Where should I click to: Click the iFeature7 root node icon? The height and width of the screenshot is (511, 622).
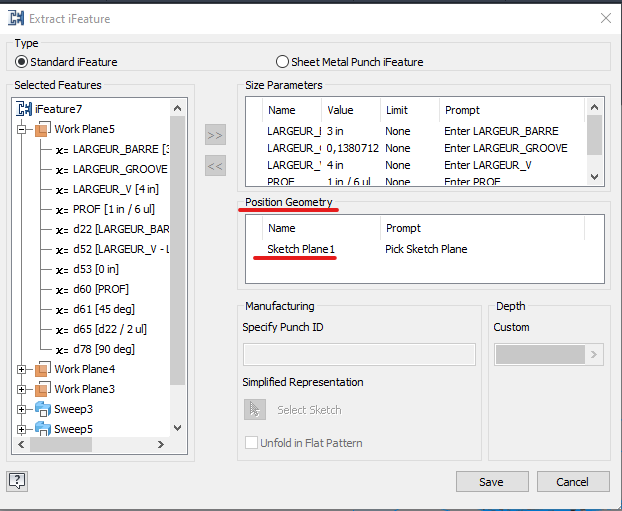(x=27, y=108)
